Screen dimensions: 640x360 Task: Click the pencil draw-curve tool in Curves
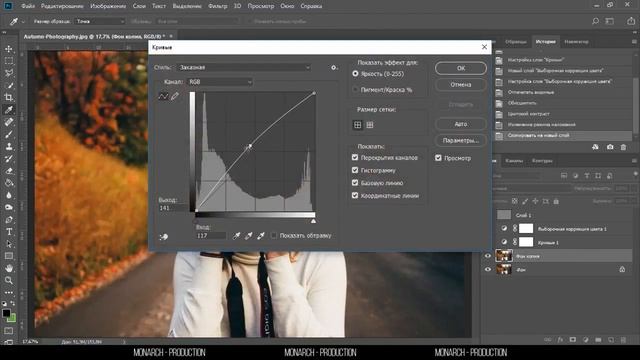click(x=175, y=96)
